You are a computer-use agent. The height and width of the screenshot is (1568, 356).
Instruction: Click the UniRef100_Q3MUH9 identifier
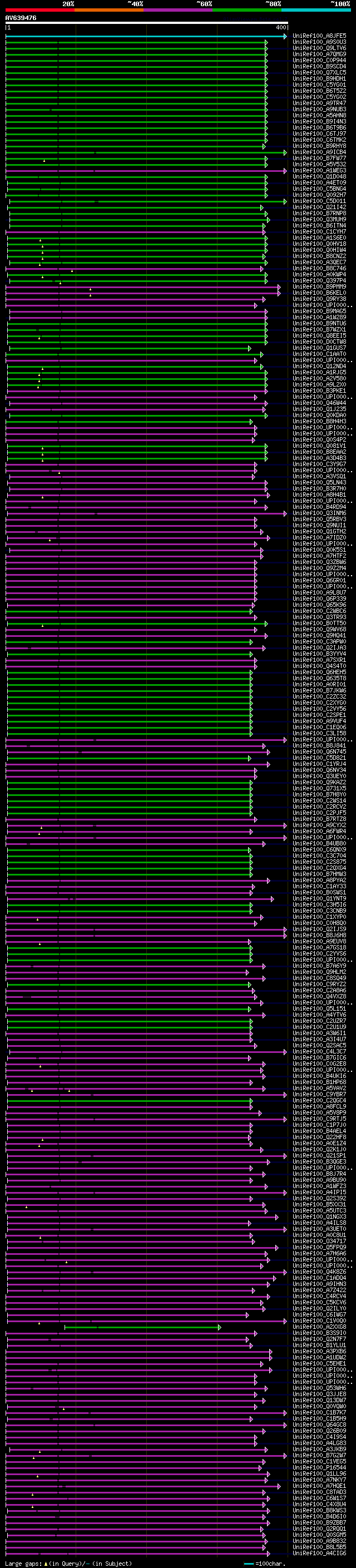click(319, 220)
